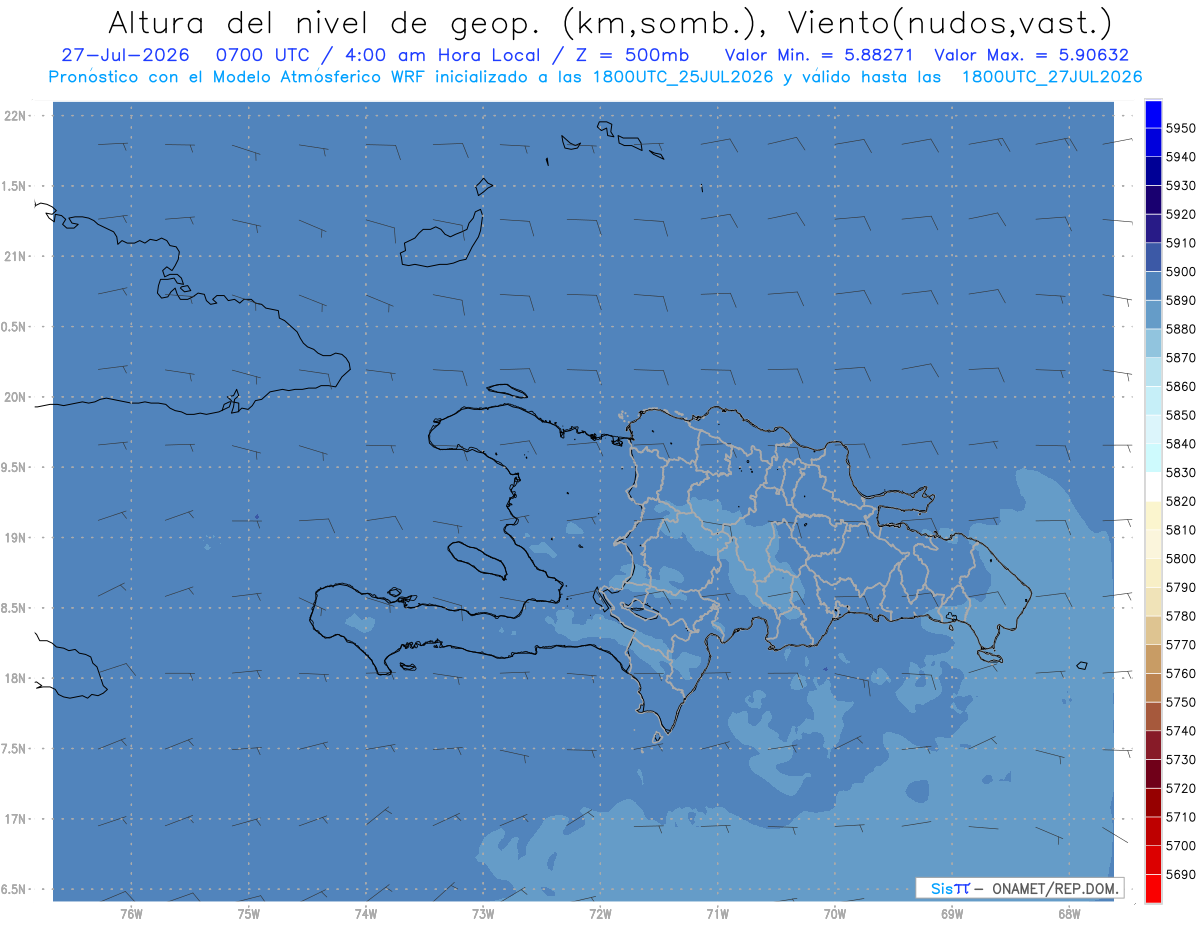
Task: Click the '5900' color scale value
Action: tap(1180, 272)
